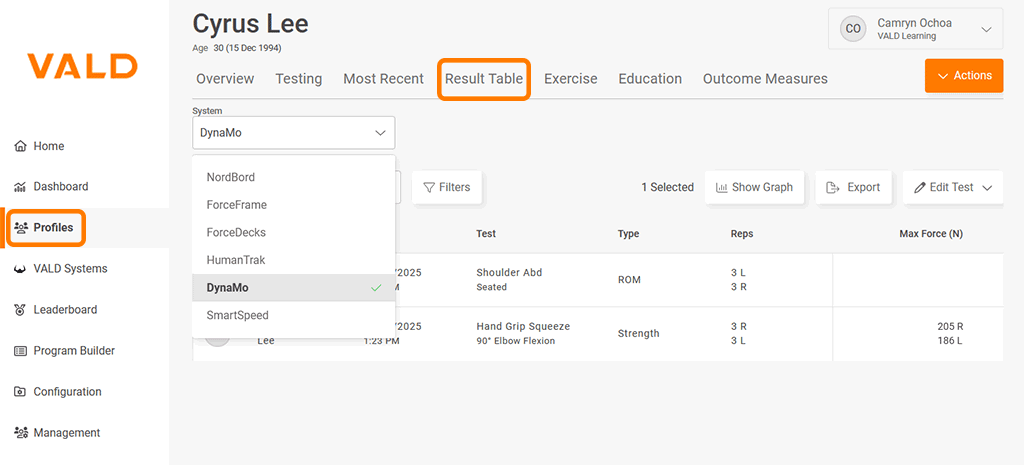Click the CO user avatar
Screen dimensions: 1024x465
tap(853, 29)
